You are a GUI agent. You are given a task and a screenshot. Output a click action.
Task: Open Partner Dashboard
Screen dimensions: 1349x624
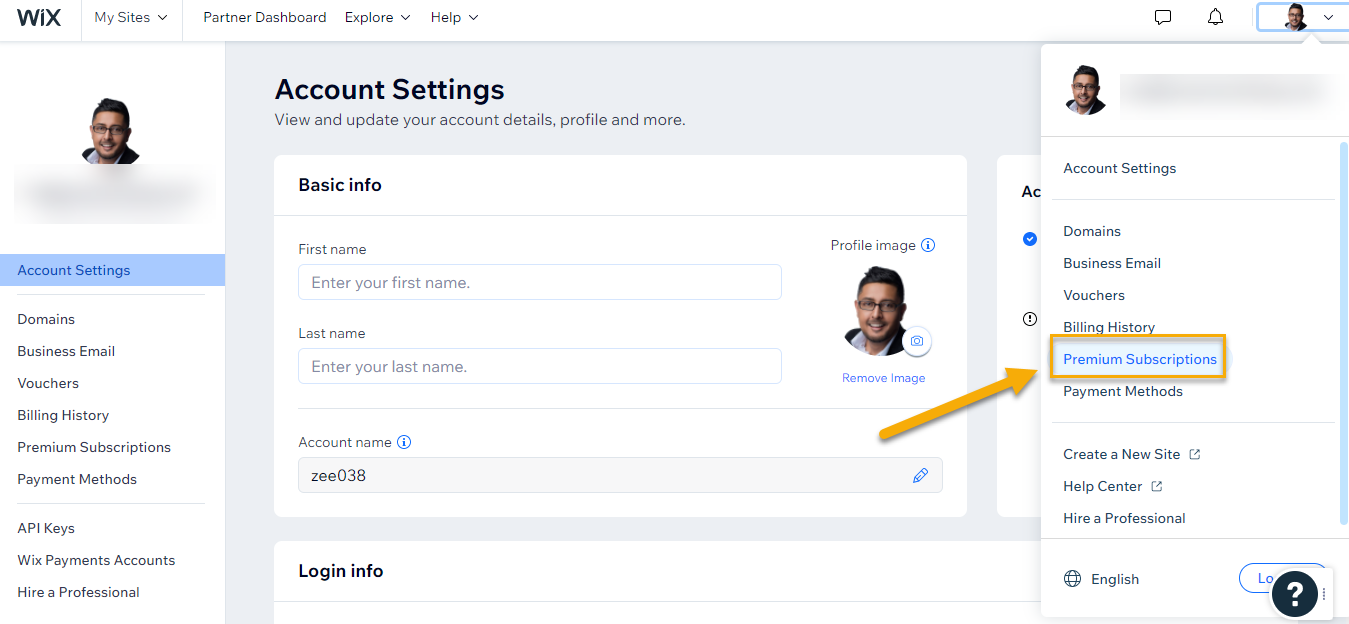tap(264, 17)
